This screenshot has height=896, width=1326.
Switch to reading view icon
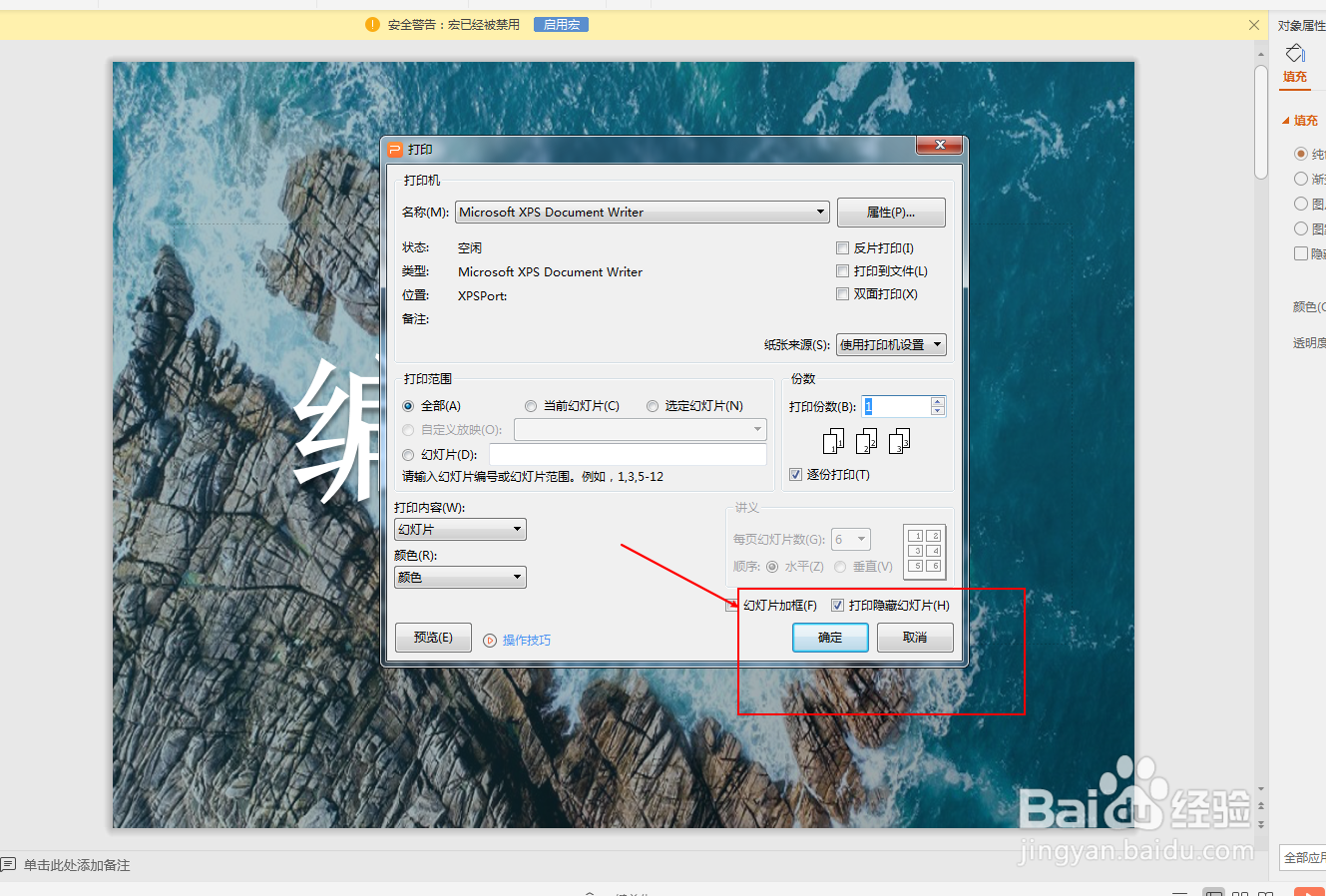pyautogui.click(x=1265, y=893)
